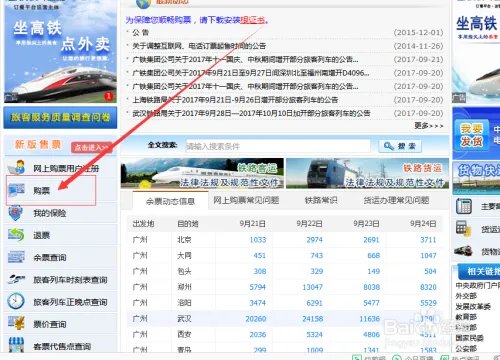Open the 公安部 related link
The height and width of the screenshot is (360, 500).
pos(466,349)
